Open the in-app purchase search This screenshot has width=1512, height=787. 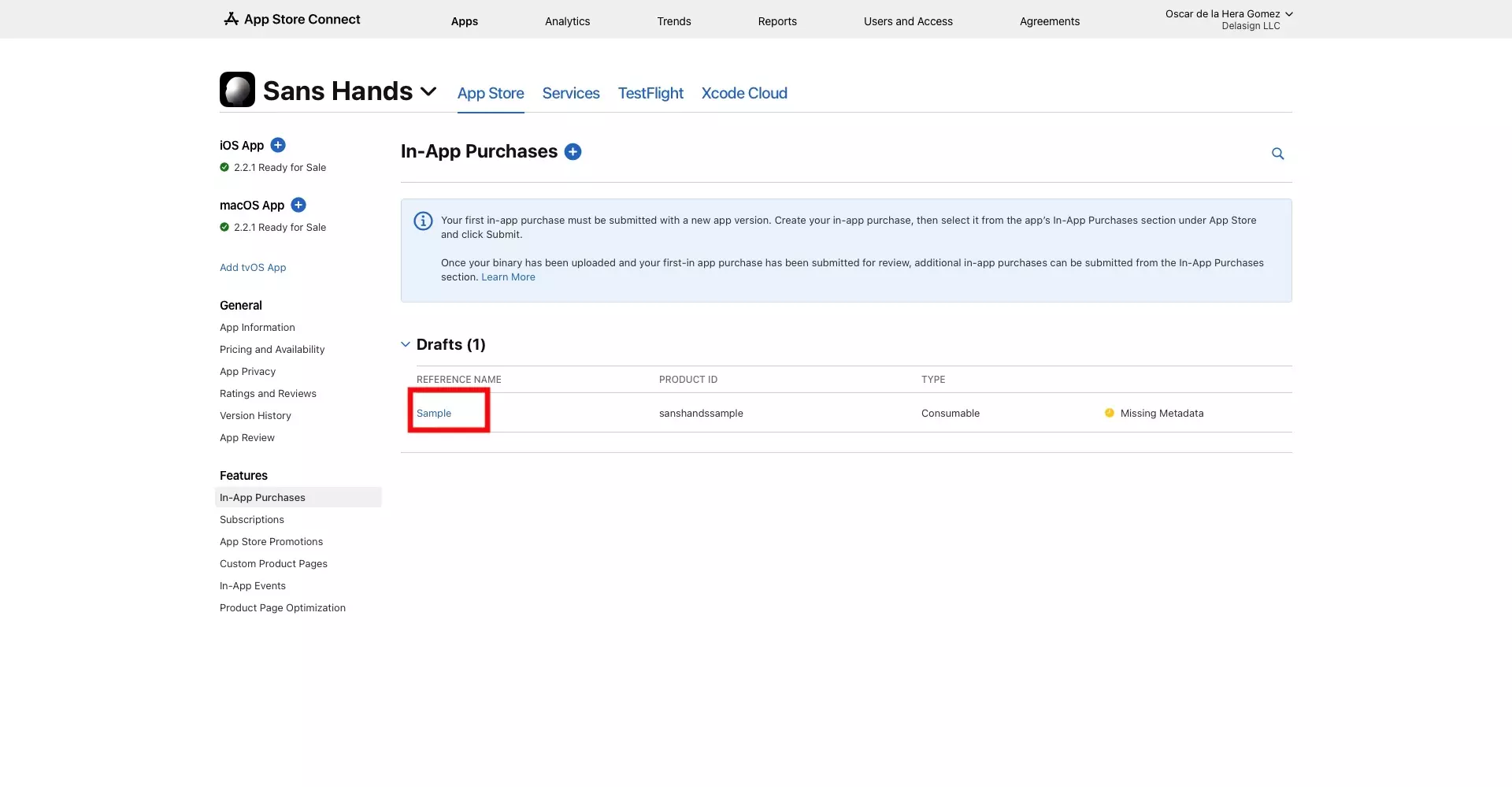[x=1277, y=154]
